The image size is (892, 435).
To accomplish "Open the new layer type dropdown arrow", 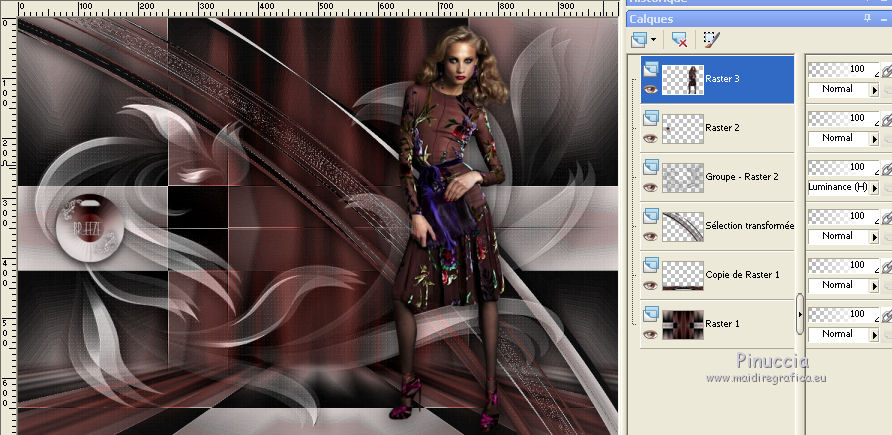I will tap(653, 40).
